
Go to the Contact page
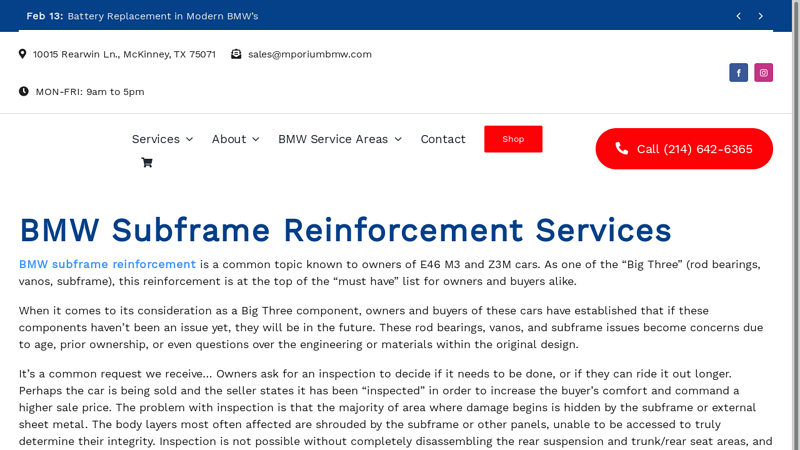(443, 139)
